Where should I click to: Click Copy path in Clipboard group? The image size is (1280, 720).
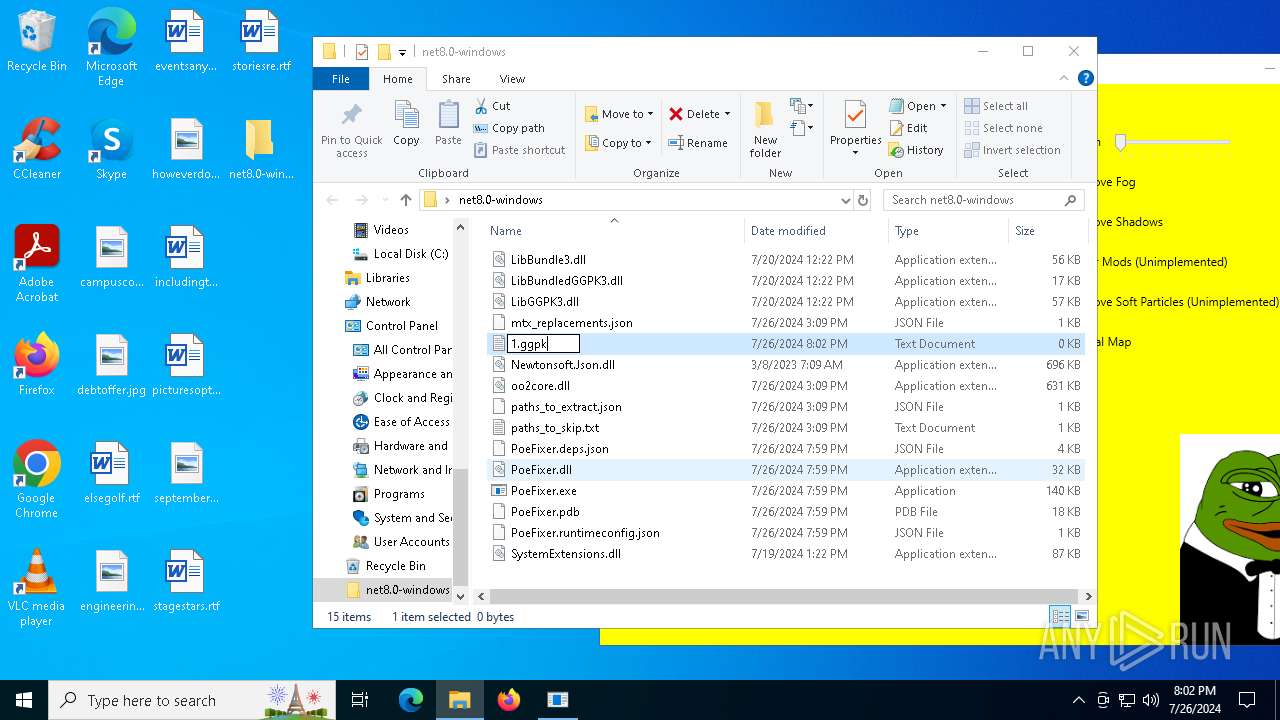tap(509, 128)
